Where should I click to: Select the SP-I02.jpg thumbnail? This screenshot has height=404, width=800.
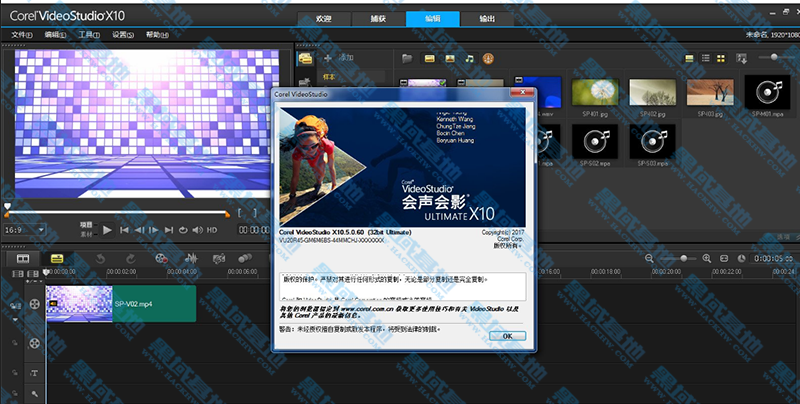pyautogui.click(x=653, y=92)
